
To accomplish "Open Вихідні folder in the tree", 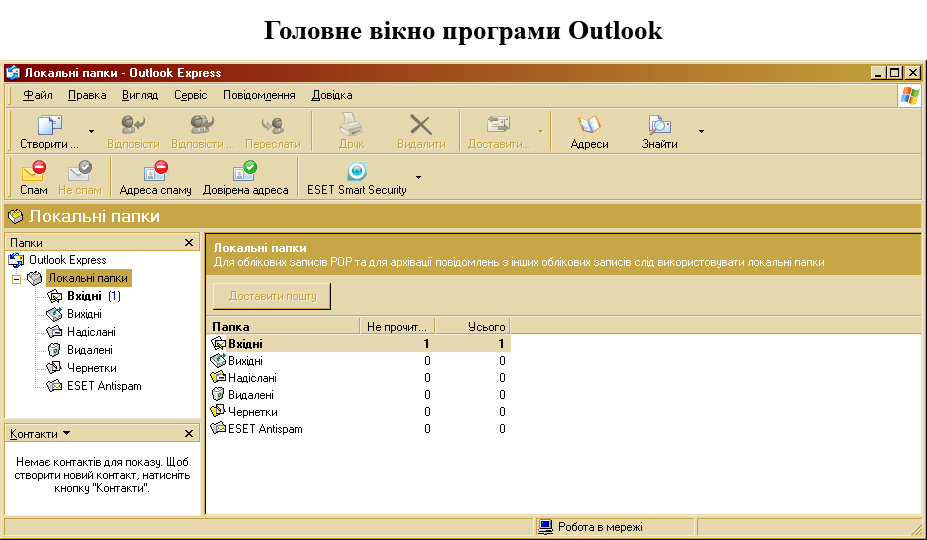I will (84, 314).
